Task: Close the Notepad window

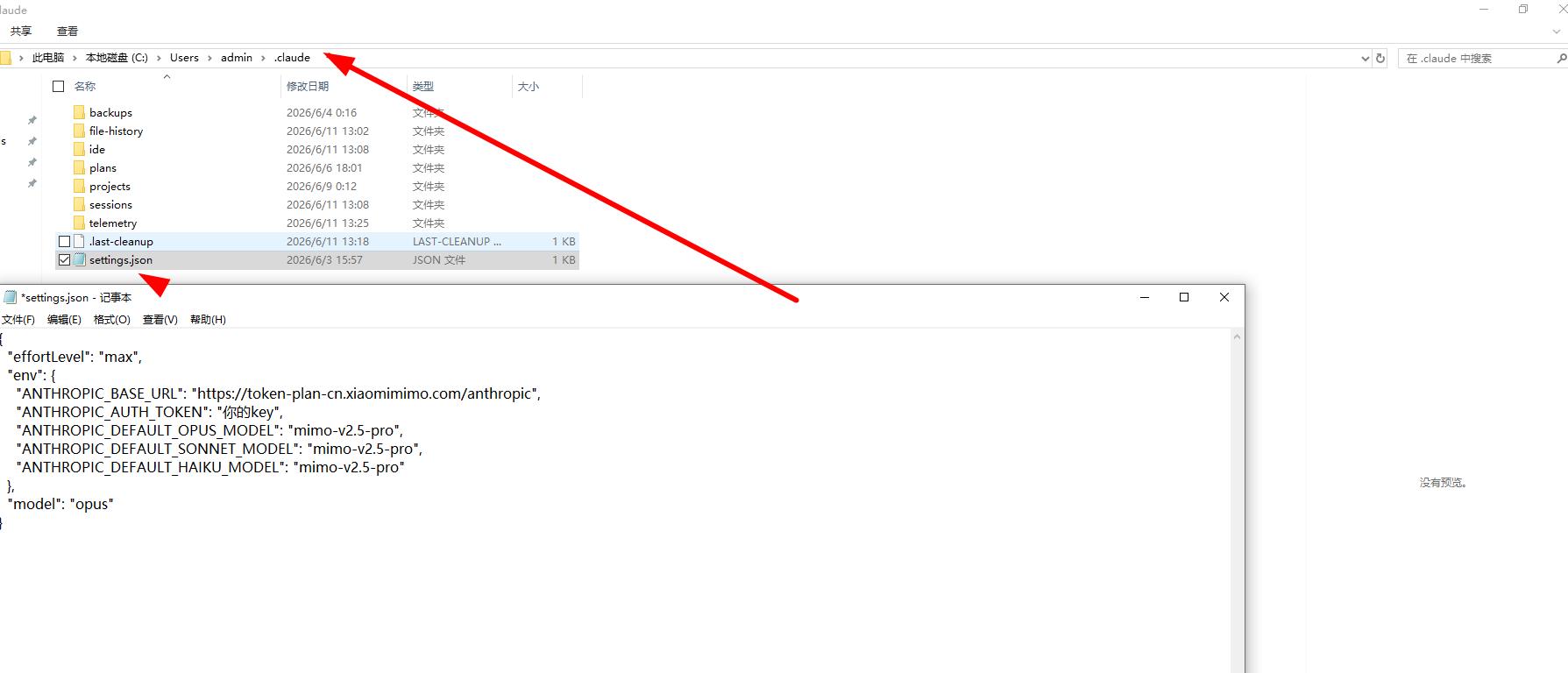Action: 1224,297
